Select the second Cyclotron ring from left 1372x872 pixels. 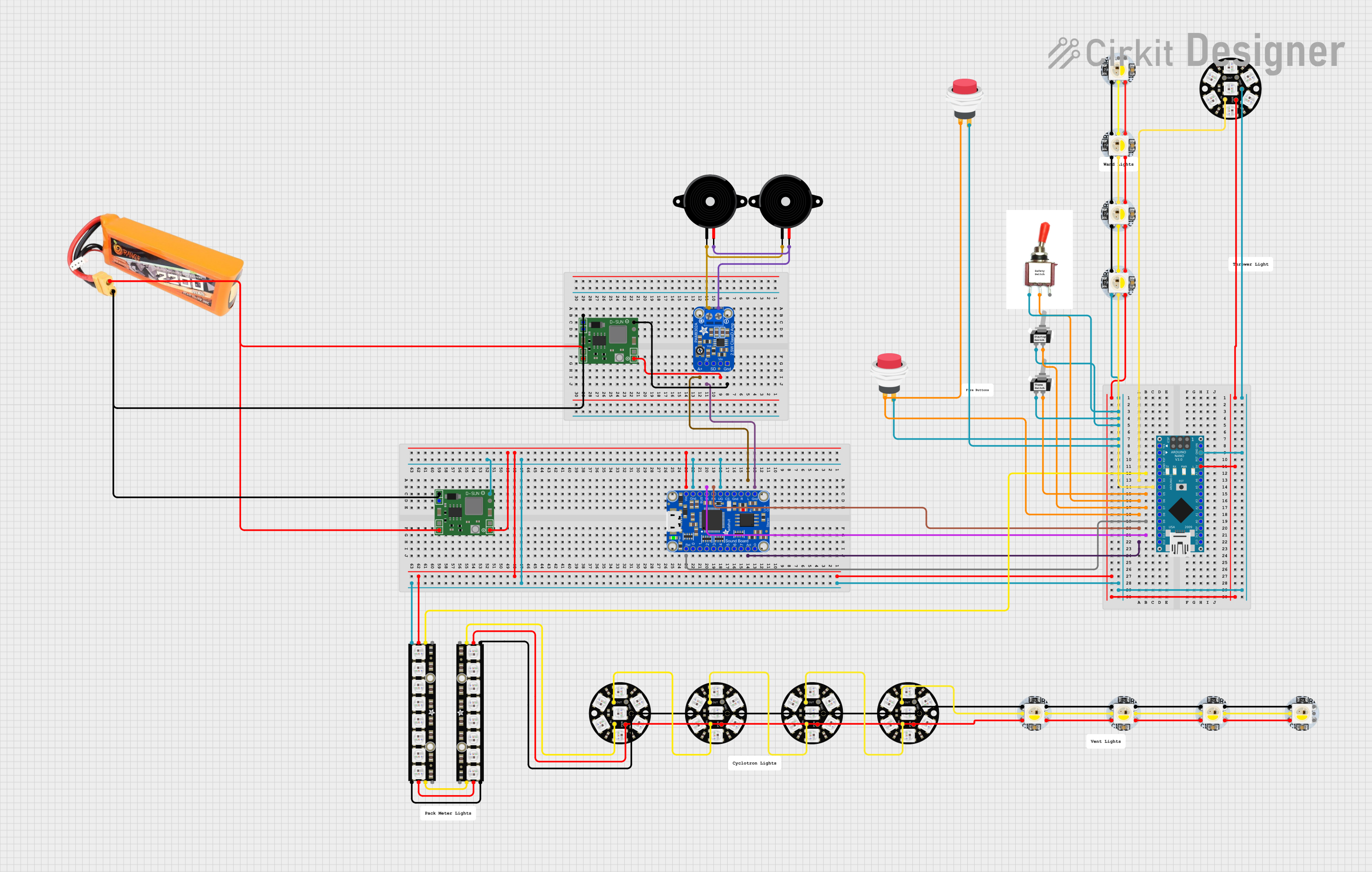pyautogui.click(x=716, y=713)
